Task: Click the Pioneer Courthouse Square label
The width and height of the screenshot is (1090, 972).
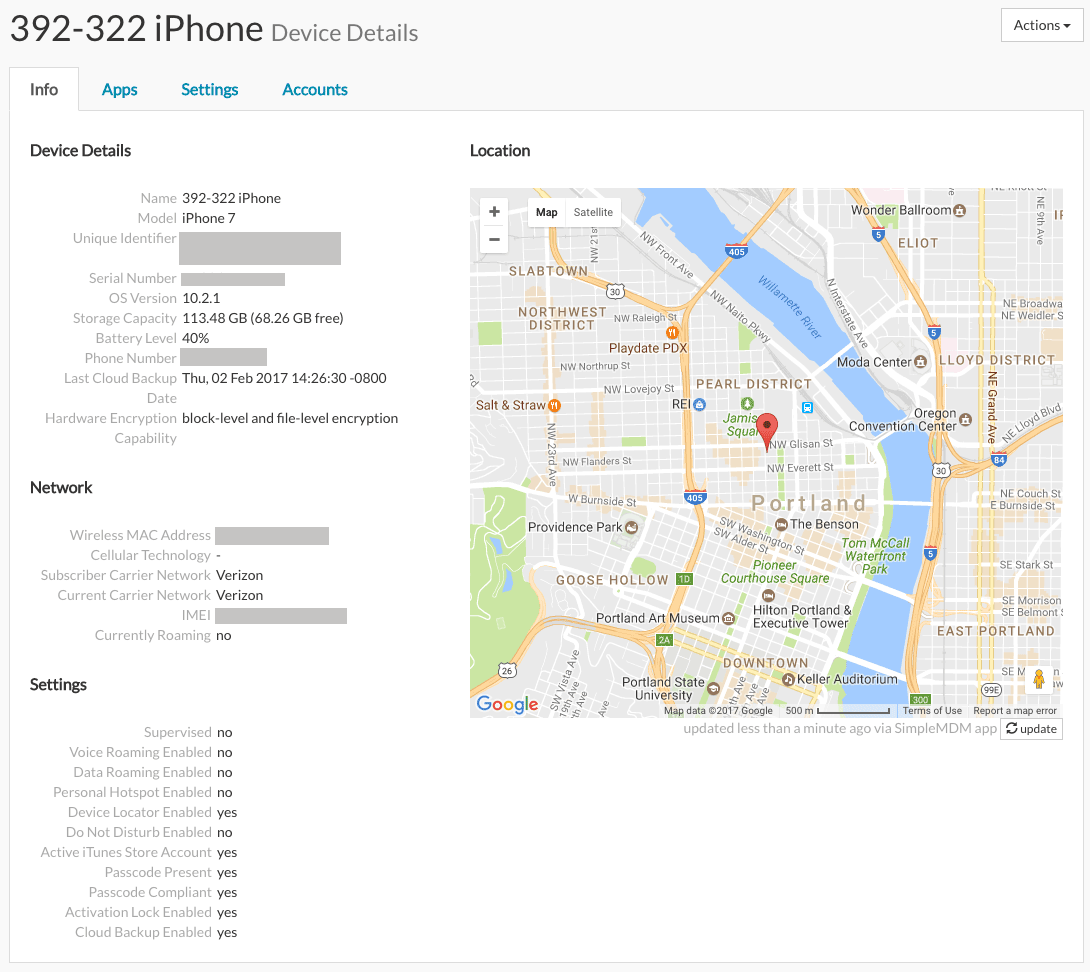Action: pyautogui.click(x=775, y=572)
